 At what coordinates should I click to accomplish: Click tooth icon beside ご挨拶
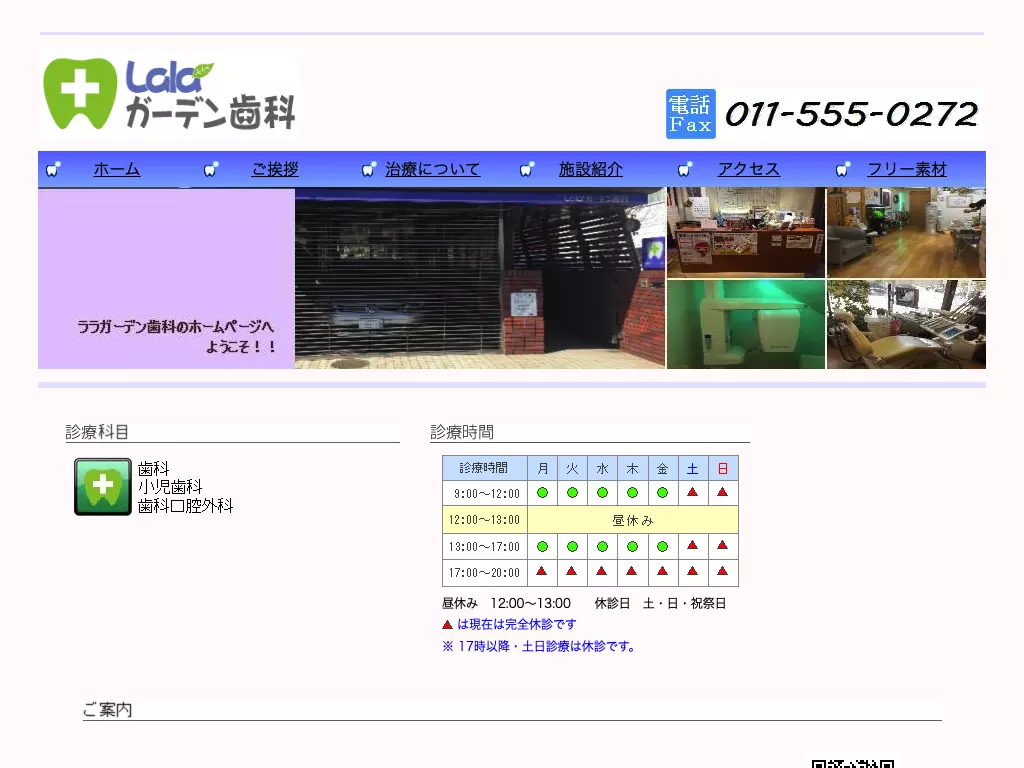click(x=212, y=170)
